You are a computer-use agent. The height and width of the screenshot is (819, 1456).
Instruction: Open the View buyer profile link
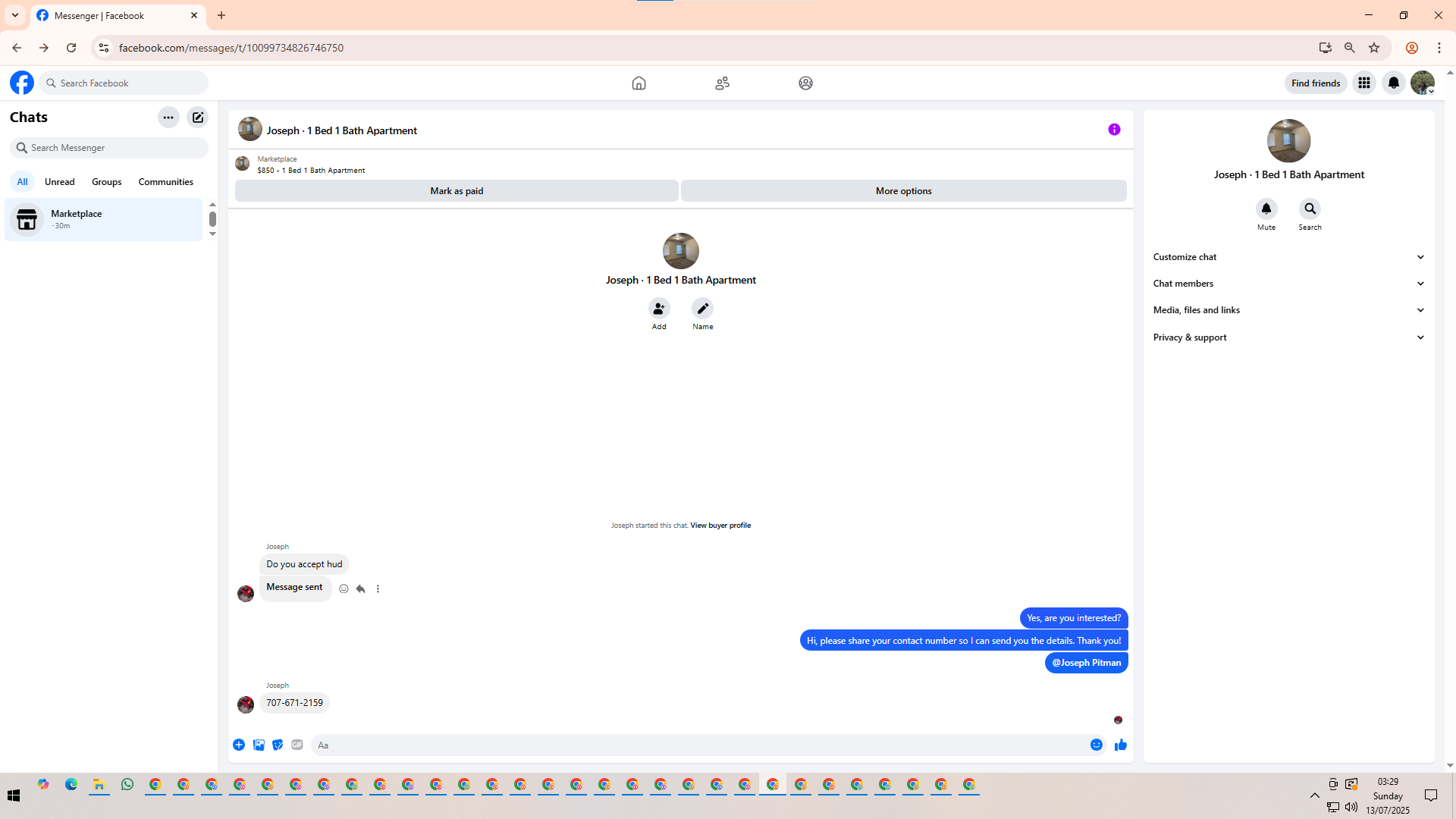tap(720, 525)
